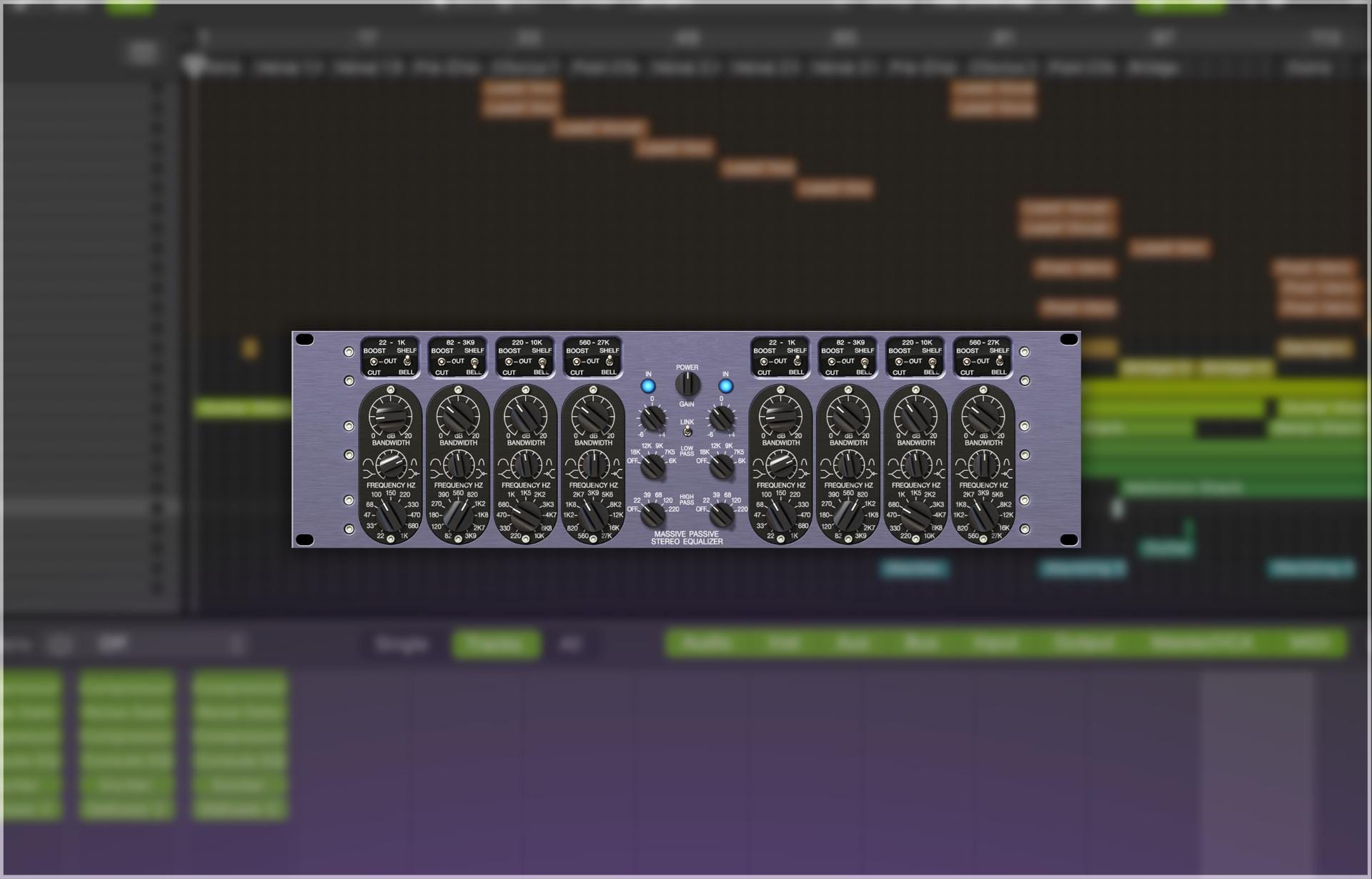This screenshot has height=879, width=1372.
Task: Click the POWER knob switch
Action: (687, 384)
